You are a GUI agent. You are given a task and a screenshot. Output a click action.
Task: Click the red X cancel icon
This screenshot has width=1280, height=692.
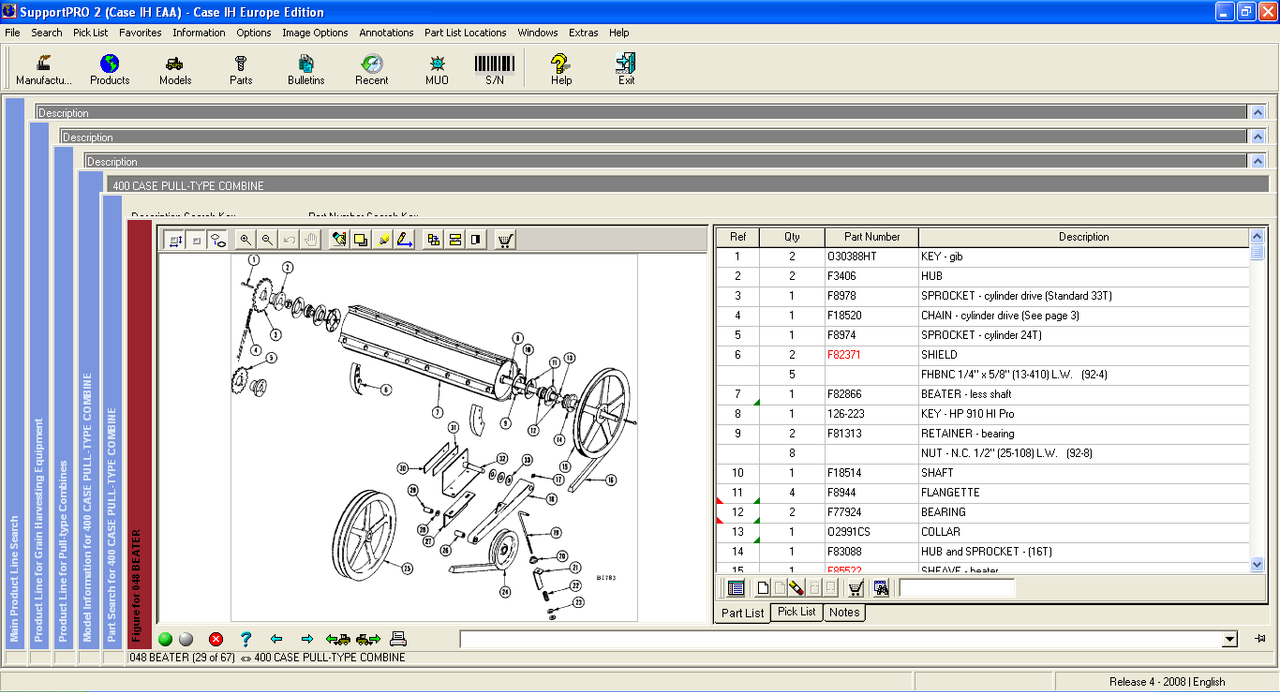tap(216, 639)
